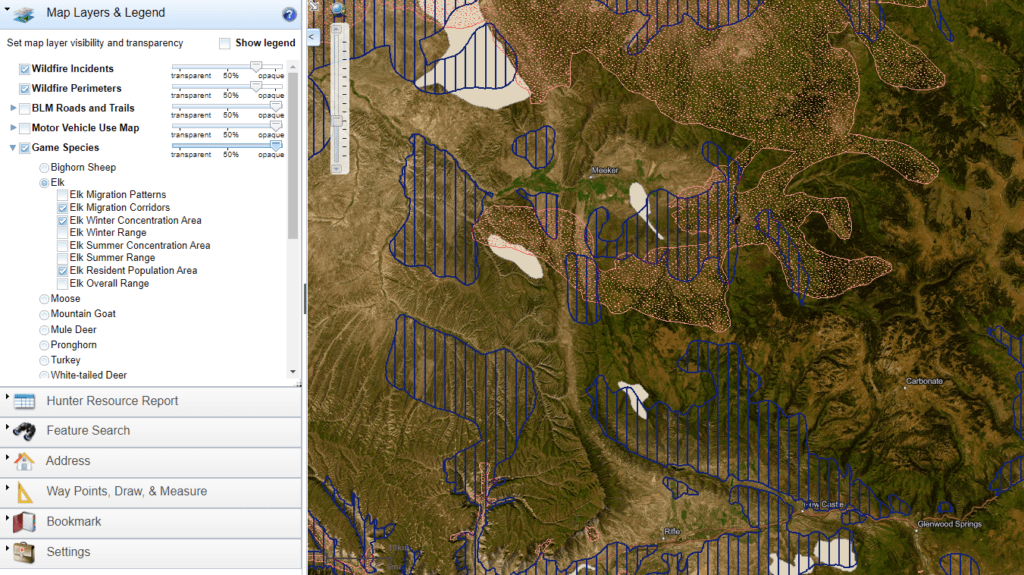Click the Bookmark book icon
Viewport: 1024px width, 575px height.
(24, 522)
